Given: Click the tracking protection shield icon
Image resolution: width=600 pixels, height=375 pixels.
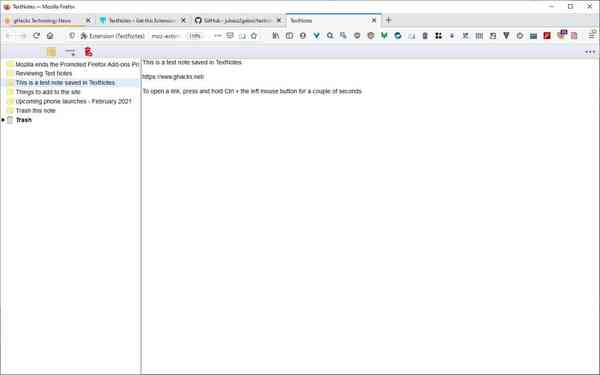Looking at the screenshot, I should (x=72, y=36).
